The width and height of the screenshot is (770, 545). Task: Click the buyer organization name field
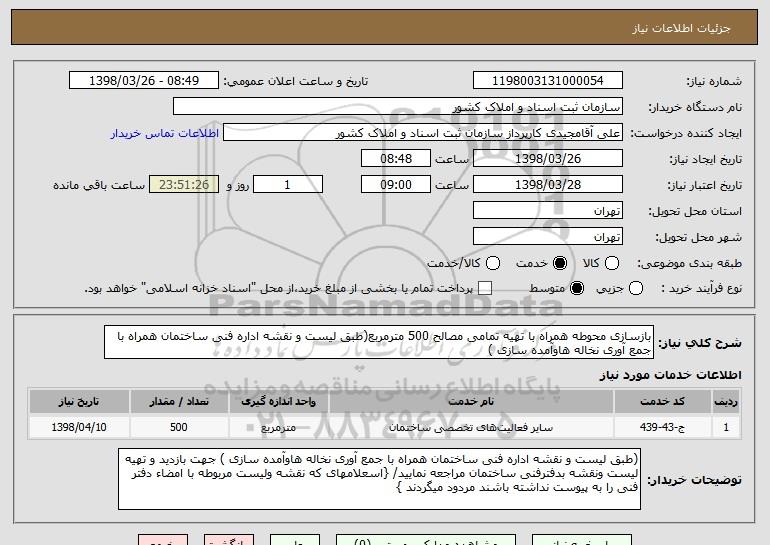pos(398,107)
